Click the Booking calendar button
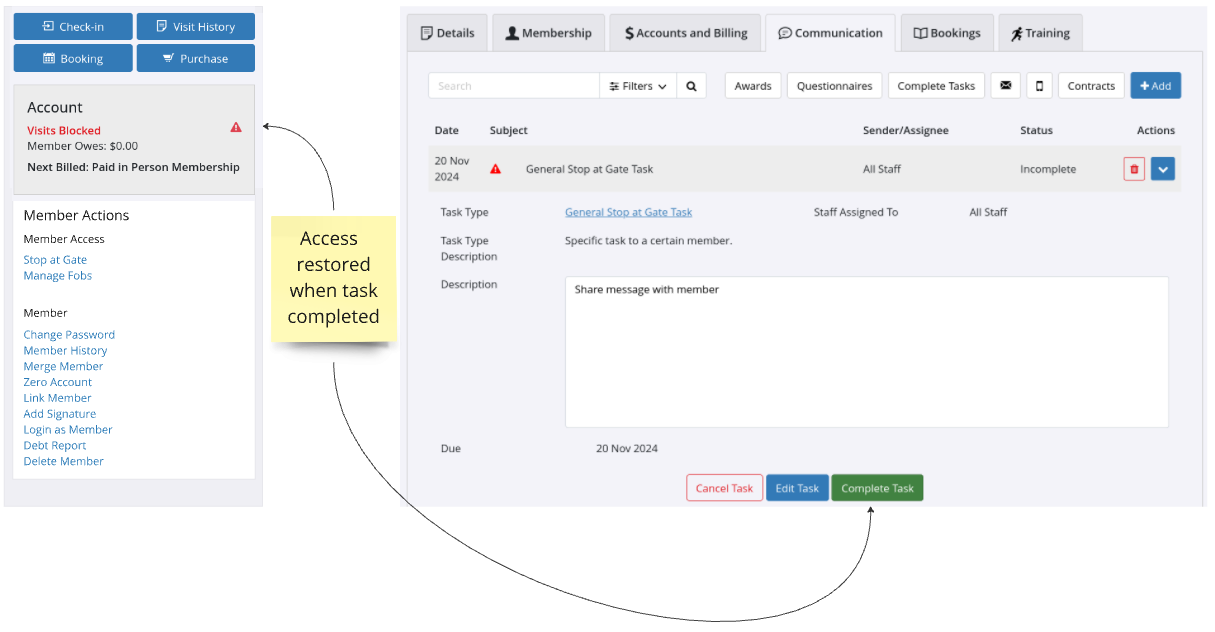 click(73, 59)
